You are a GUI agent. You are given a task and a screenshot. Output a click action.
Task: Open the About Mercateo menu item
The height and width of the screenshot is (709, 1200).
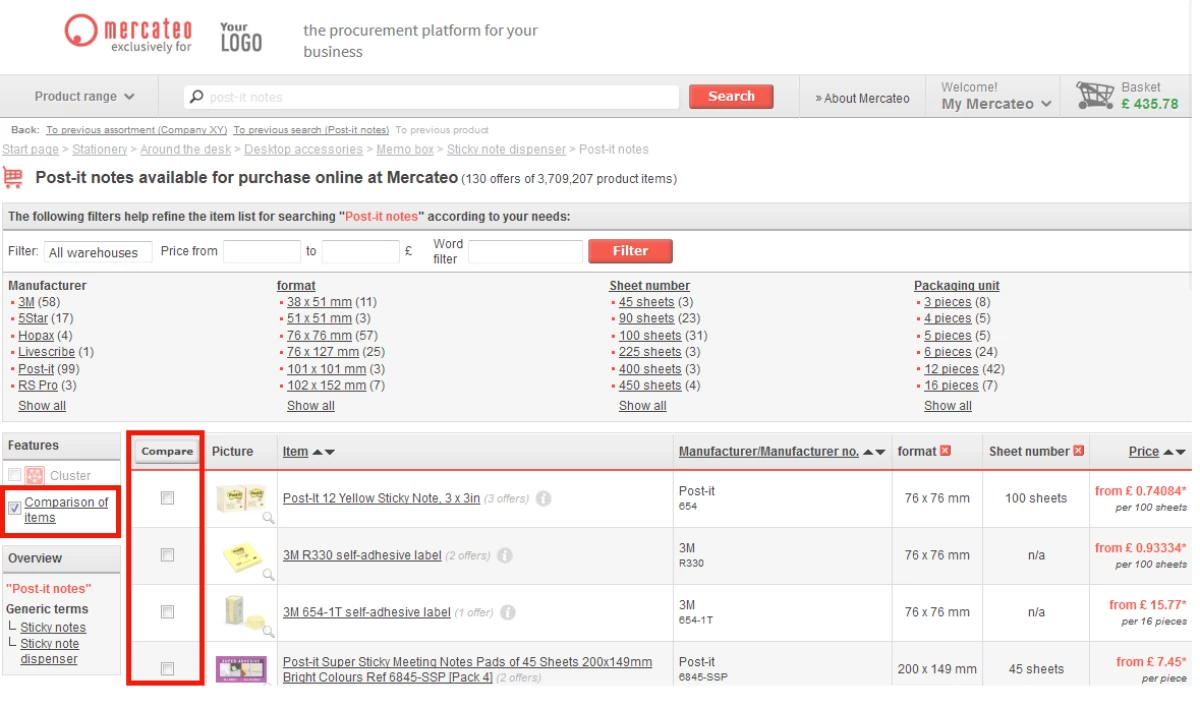[x=862, y=98]
